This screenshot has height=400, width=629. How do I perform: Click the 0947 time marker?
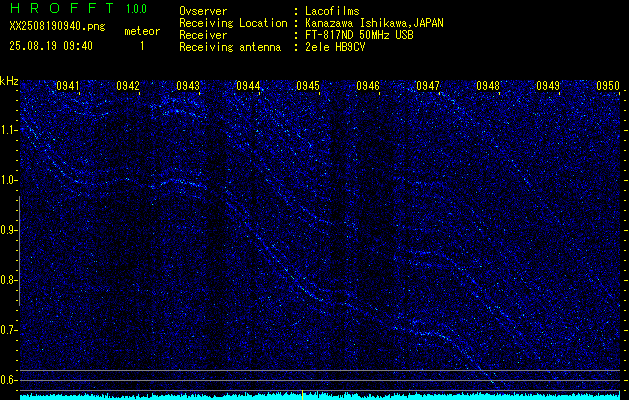click(x=428, y=86)
